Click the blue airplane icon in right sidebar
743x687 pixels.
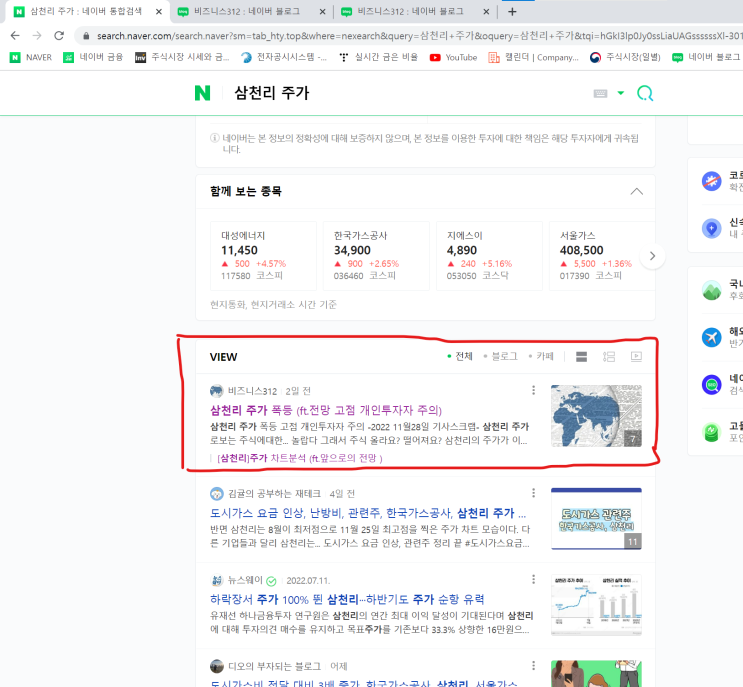[x=711, y=337]
